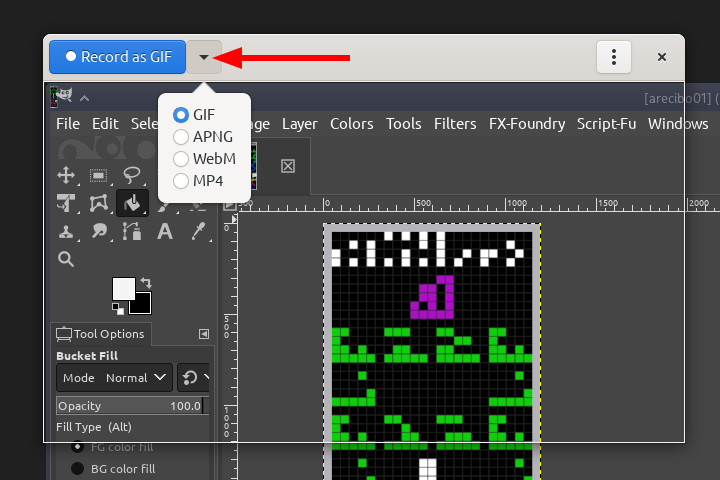Collapse the GIMP title bar chevron
The height and width of the screenshot is (480, 720).
click(84, 98)
